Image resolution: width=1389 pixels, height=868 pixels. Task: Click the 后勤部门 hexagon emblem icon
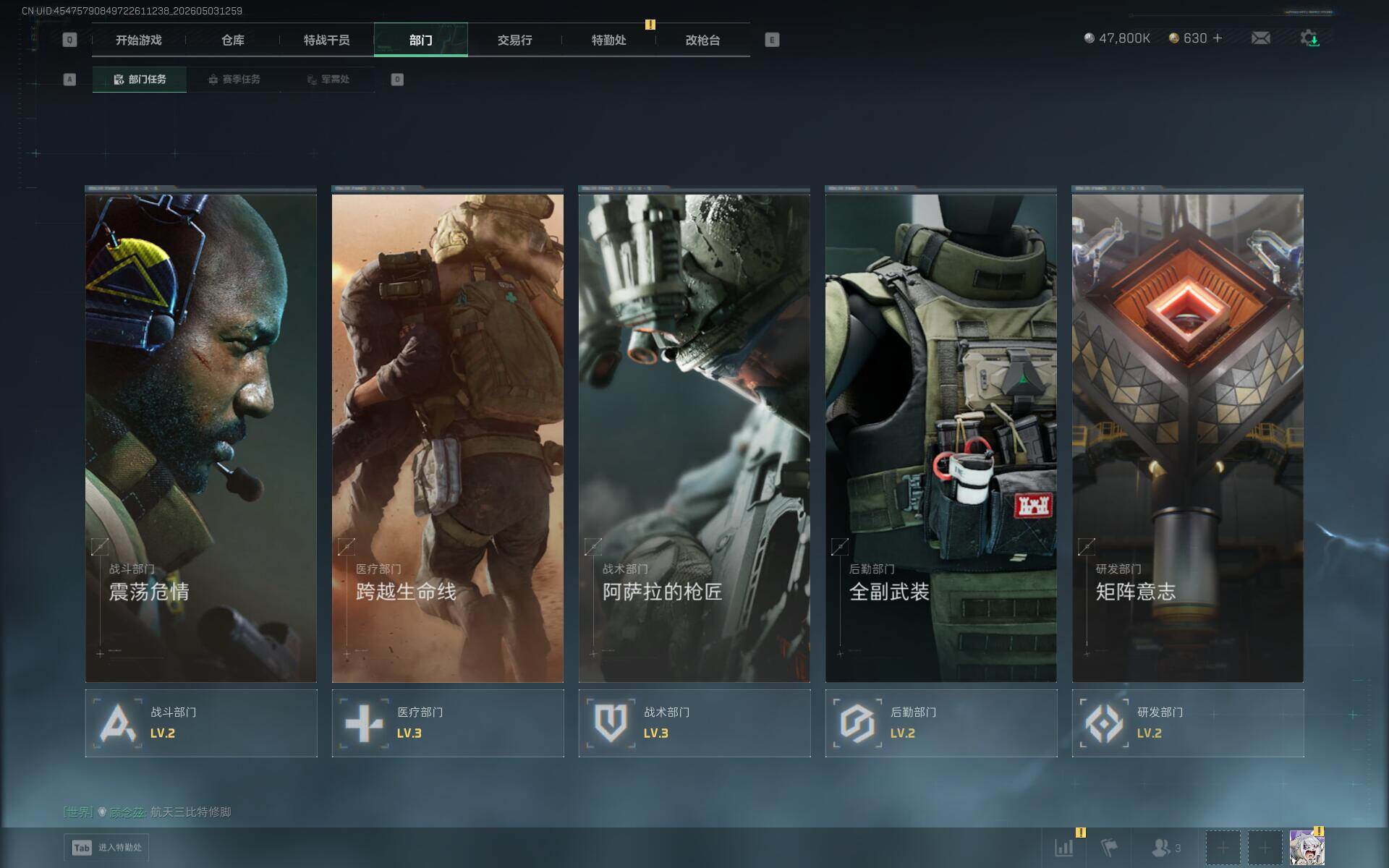click(857, 723)
